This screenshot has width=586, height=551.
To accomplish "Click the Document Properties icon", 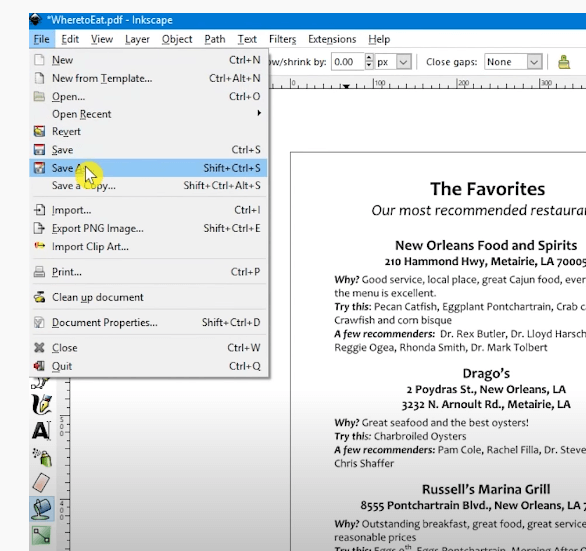I will pyautogui.click(x=39, y=322).
